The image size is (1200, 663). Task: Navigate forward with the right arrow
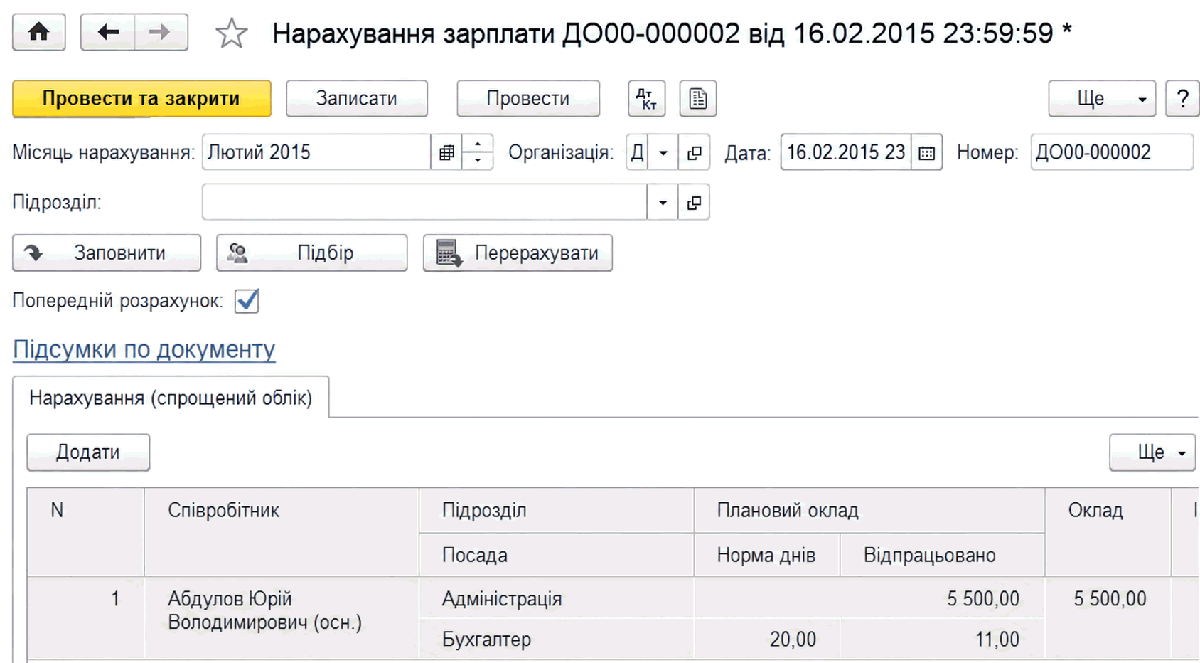[160, 33]
